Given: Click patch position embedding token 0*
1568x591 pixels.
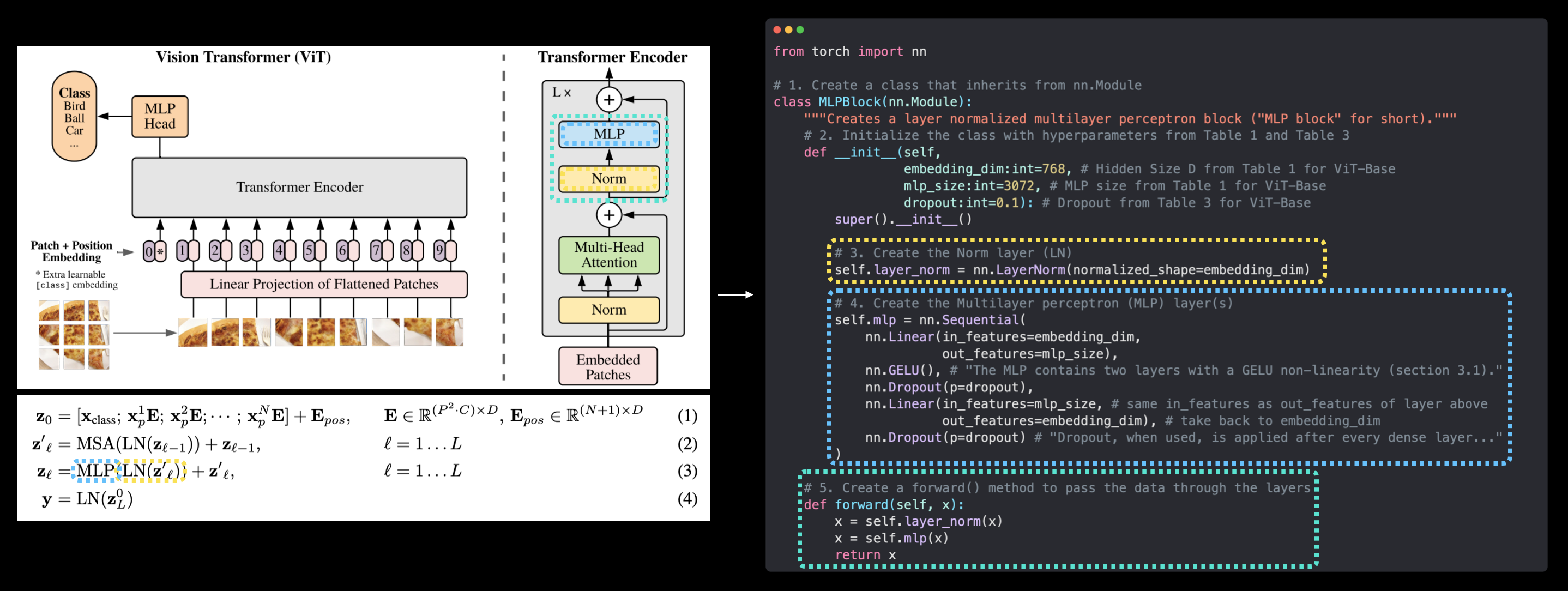Looking at the screenshot, I should [155, 250].
